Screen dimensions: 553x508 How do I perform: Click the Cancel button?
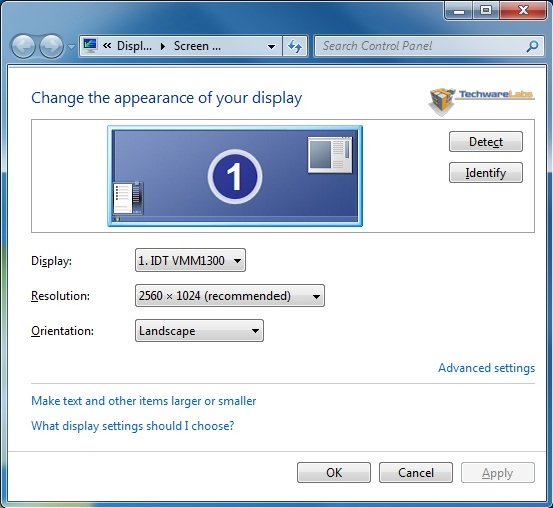(416, 473)
